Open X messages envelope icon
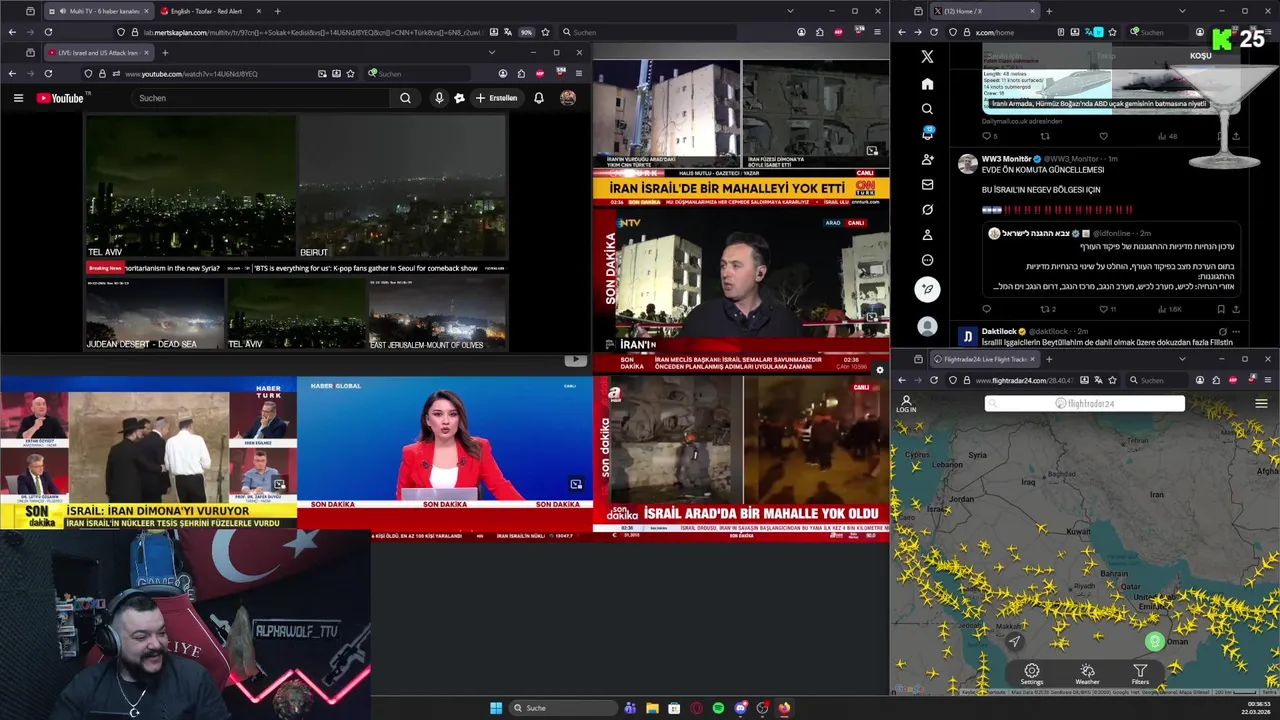The width and height of the screenshot is (1280, 720). click(x=927, y=184)
